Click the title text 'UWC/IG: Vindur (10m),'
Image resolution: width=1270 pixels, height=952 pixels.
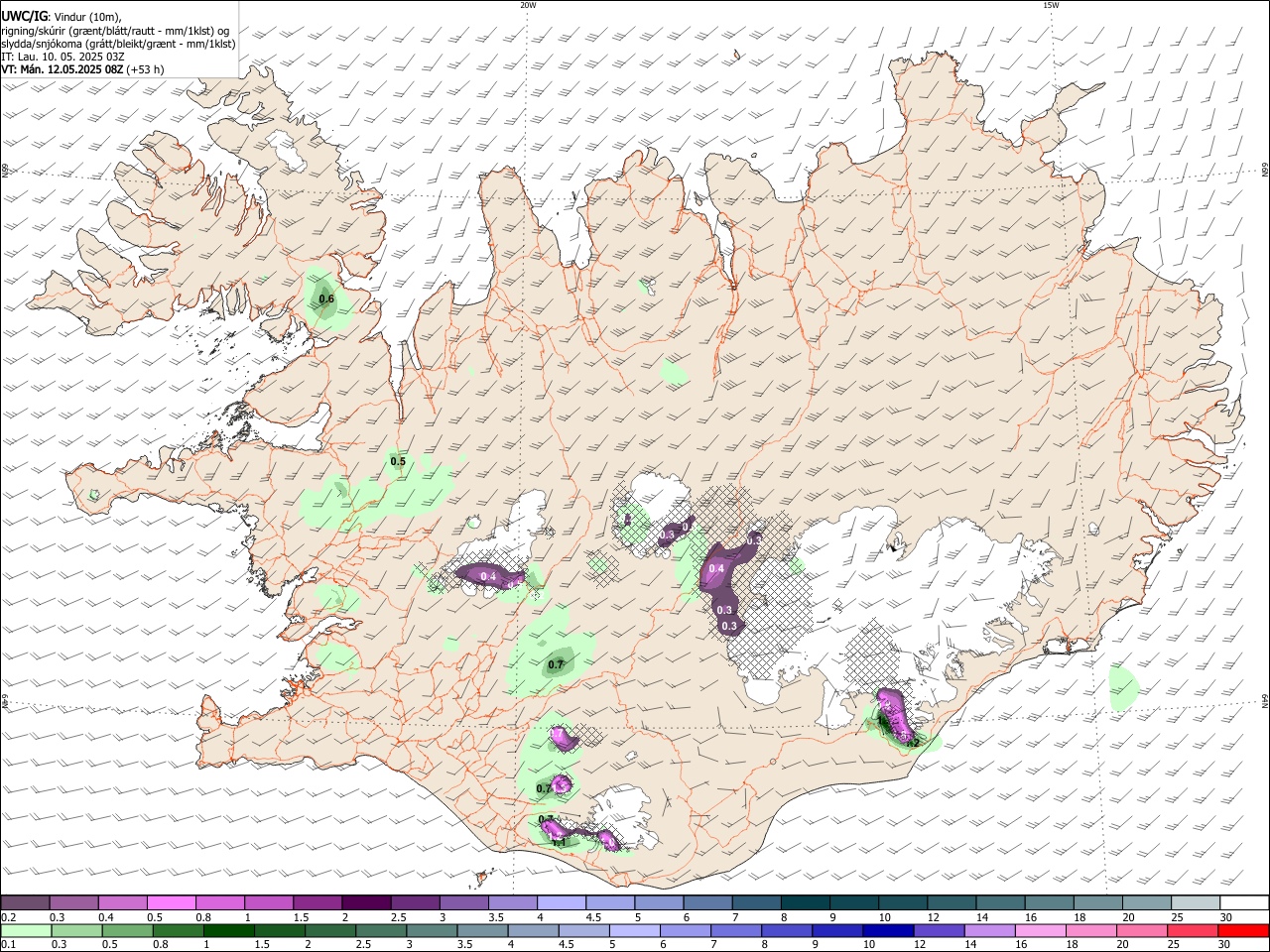click(x=61, y=16)
